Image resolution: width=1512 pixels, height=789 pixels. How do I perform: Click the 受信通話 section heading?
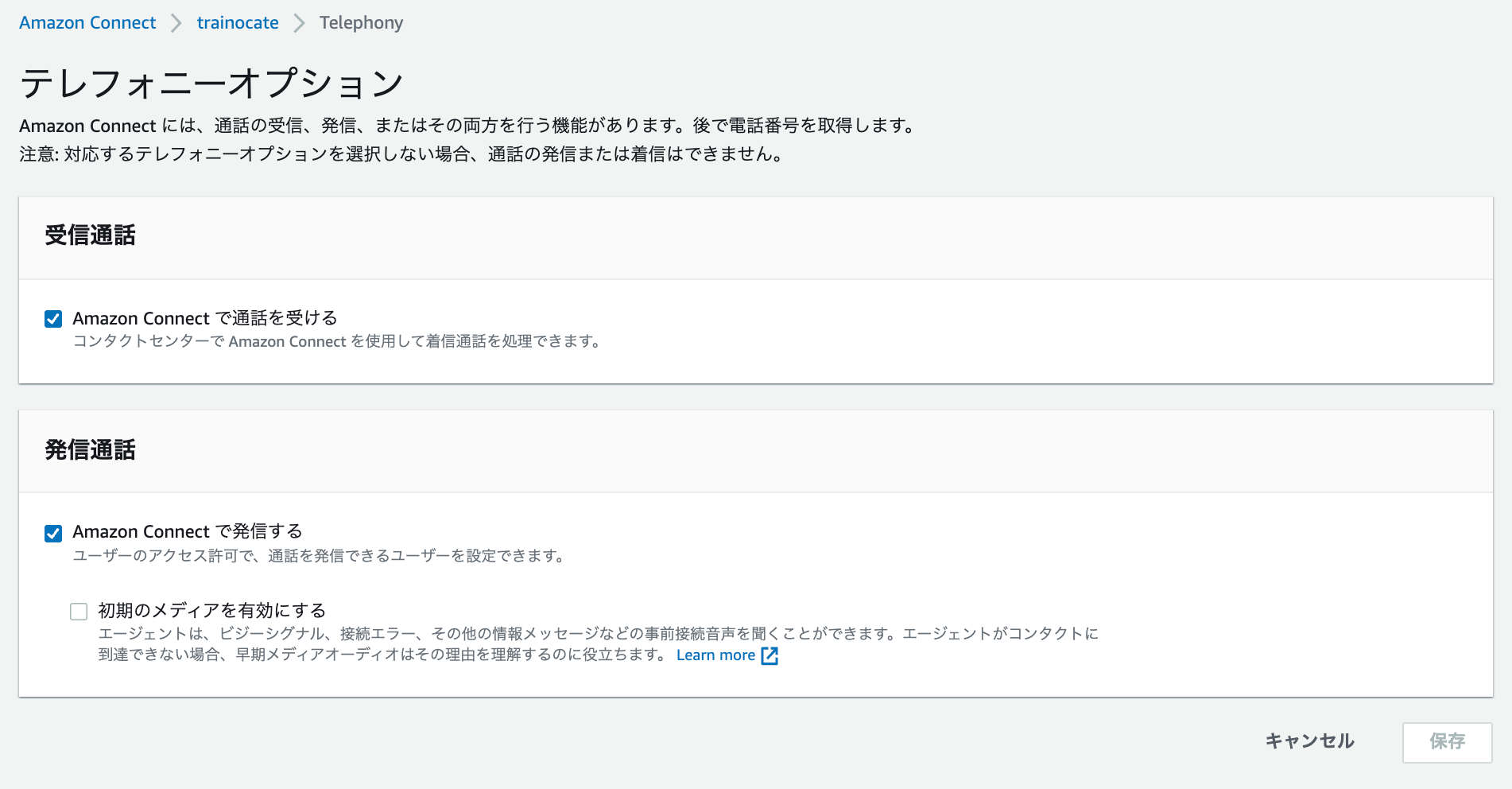pos(90,236)
